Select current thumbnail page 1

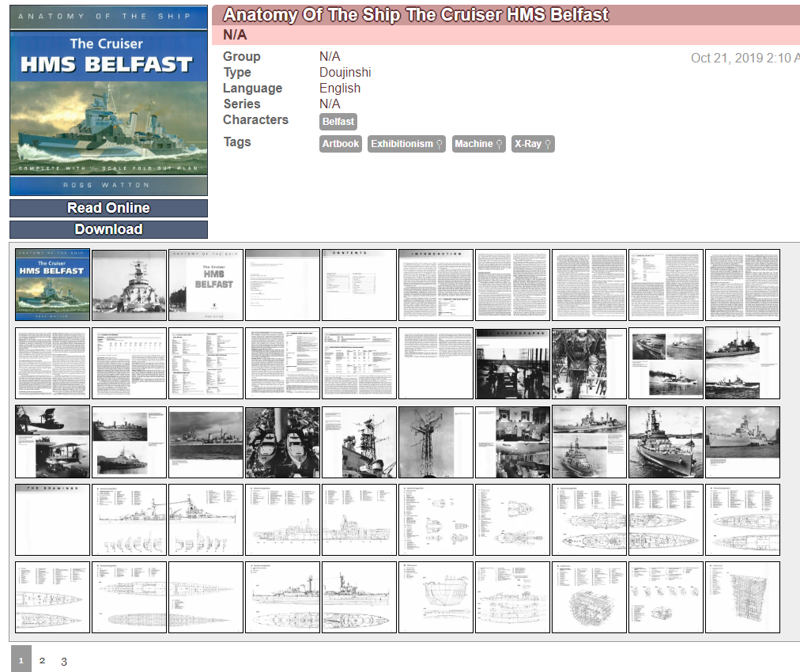tap(21, 659)
